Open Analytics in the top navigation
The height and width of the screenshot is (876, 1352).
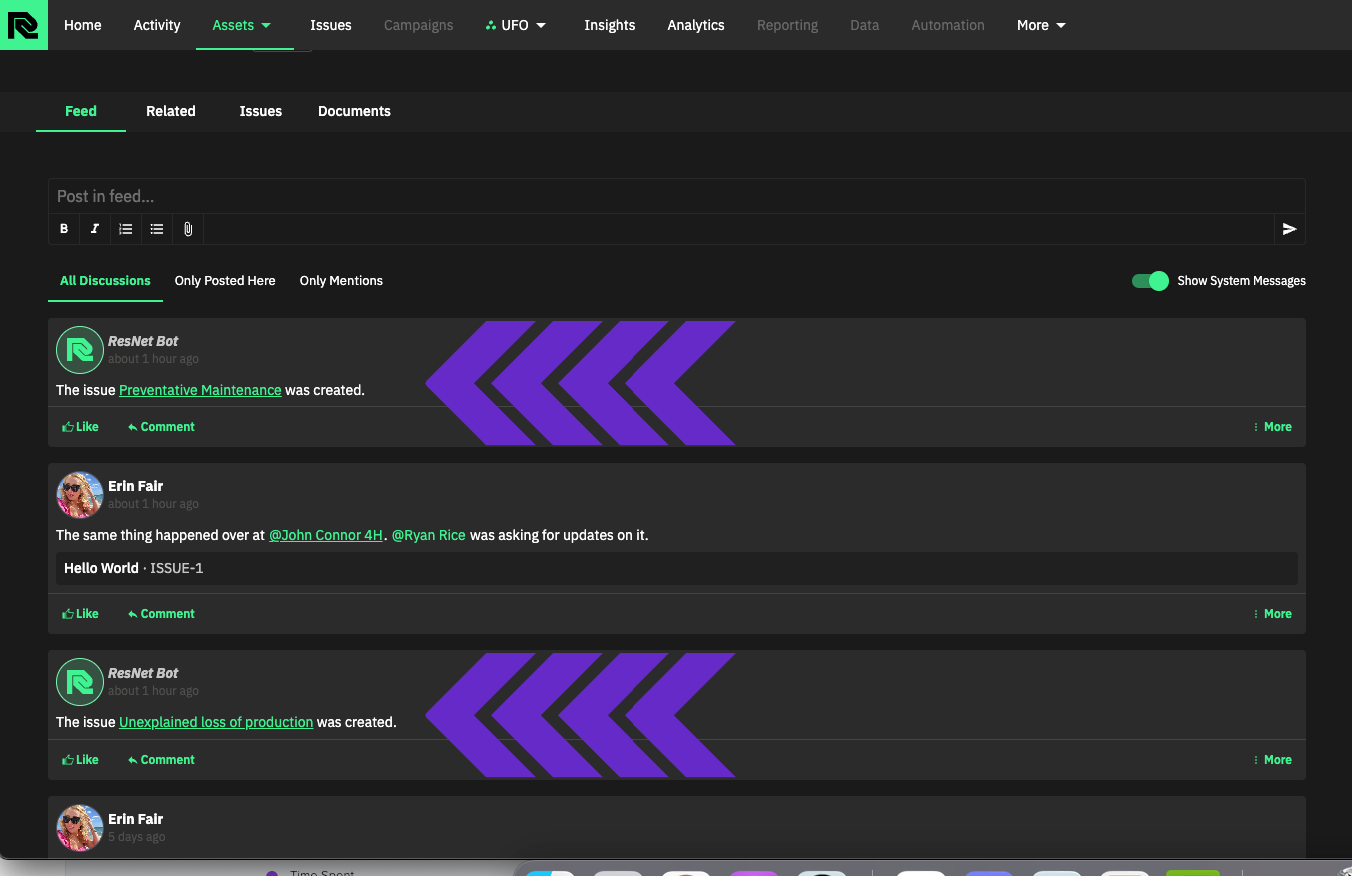[x=696, y=25]
